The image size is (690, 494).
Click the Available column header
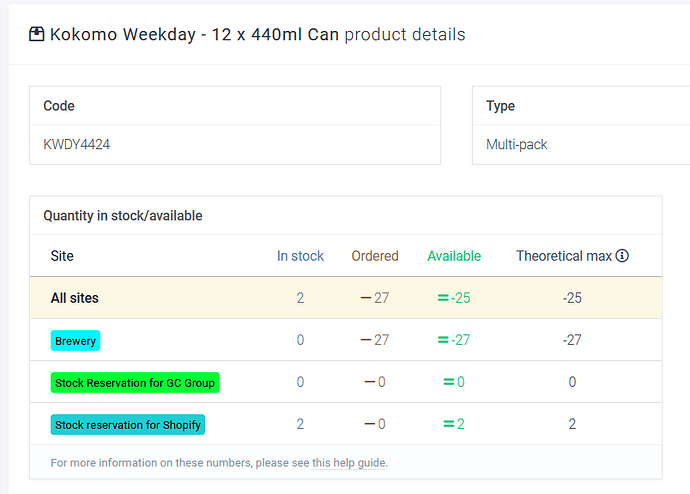tap(454, 256)
